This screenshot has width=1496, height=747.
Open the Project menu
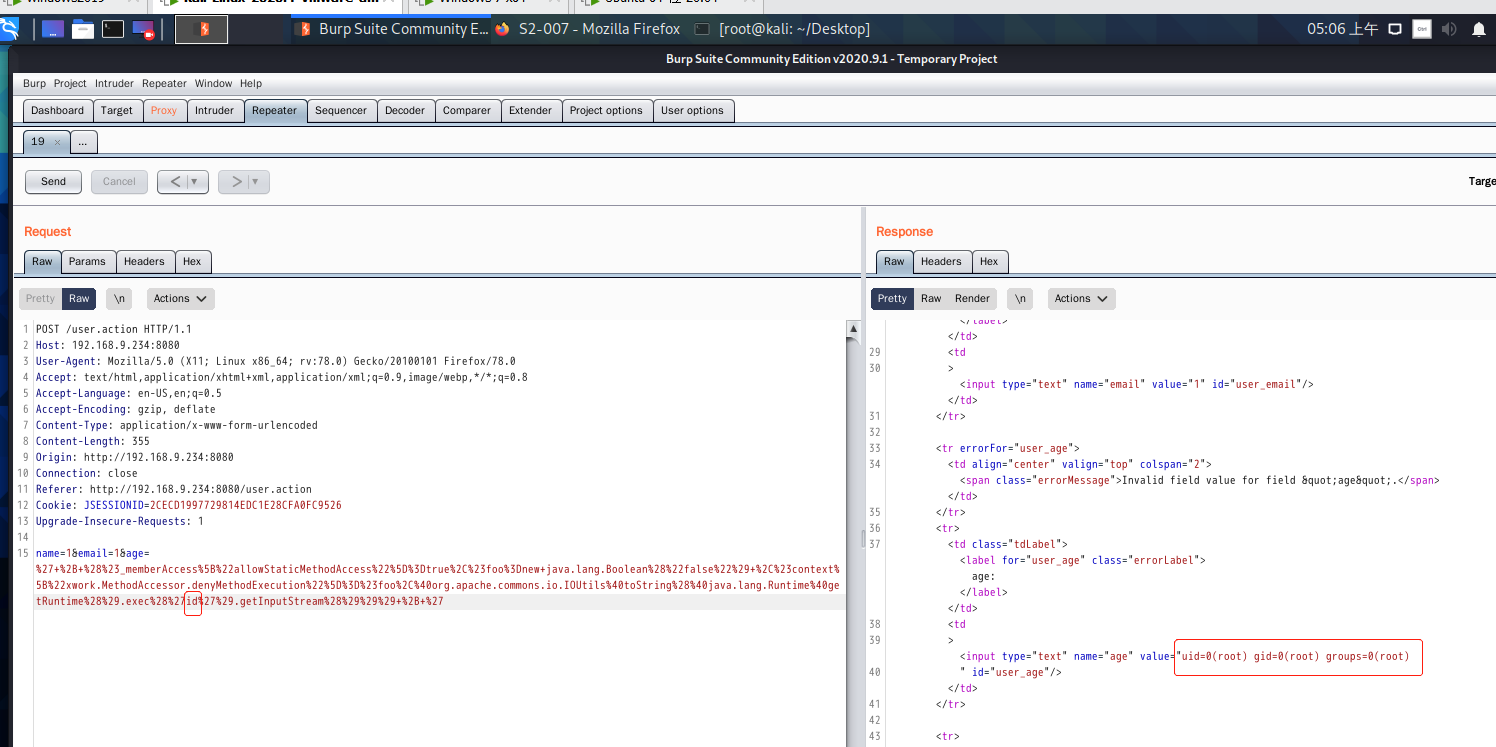tap(70, 83)
